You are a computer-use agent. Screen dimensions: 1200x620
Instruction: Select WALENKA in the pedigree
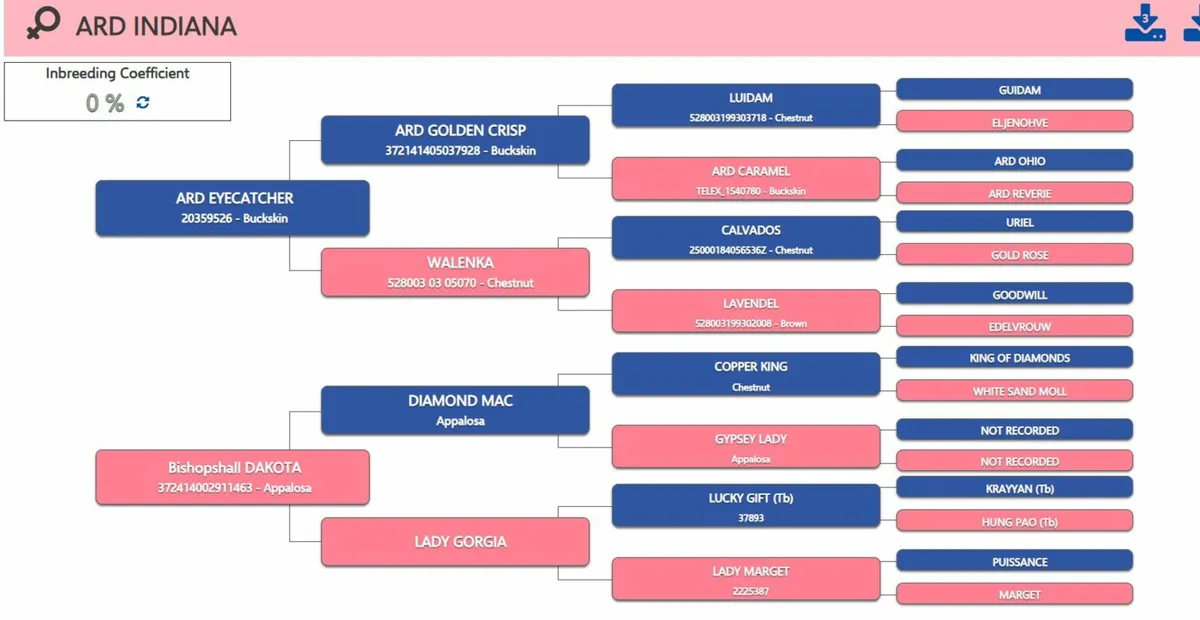coord(455,272)
